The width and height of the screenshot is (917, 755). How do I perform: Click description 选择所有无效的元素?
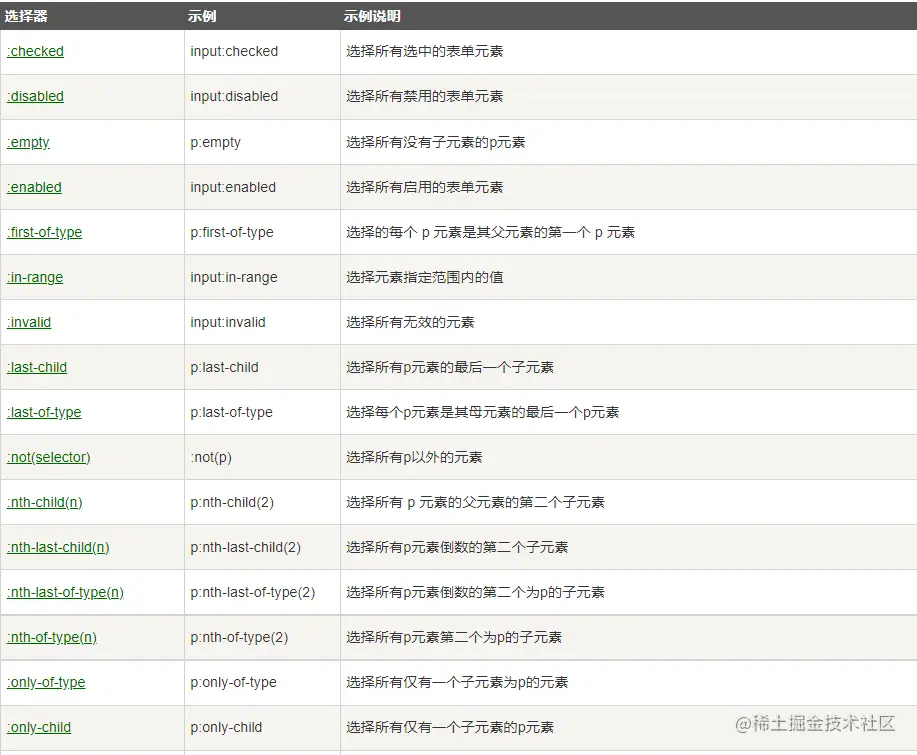point(410,322)
